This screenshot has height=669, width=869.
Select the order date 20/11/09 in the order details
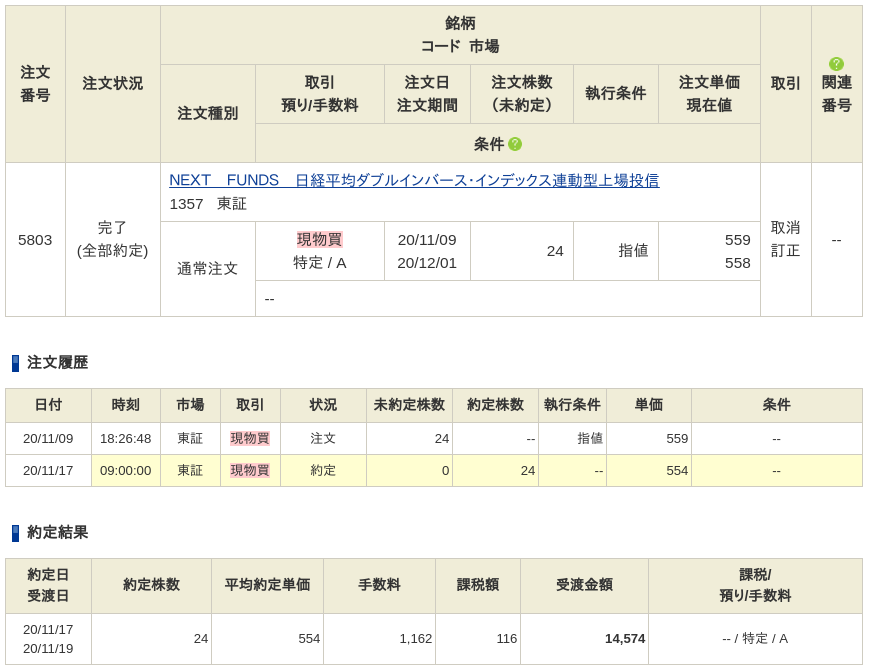click(427, 240)
